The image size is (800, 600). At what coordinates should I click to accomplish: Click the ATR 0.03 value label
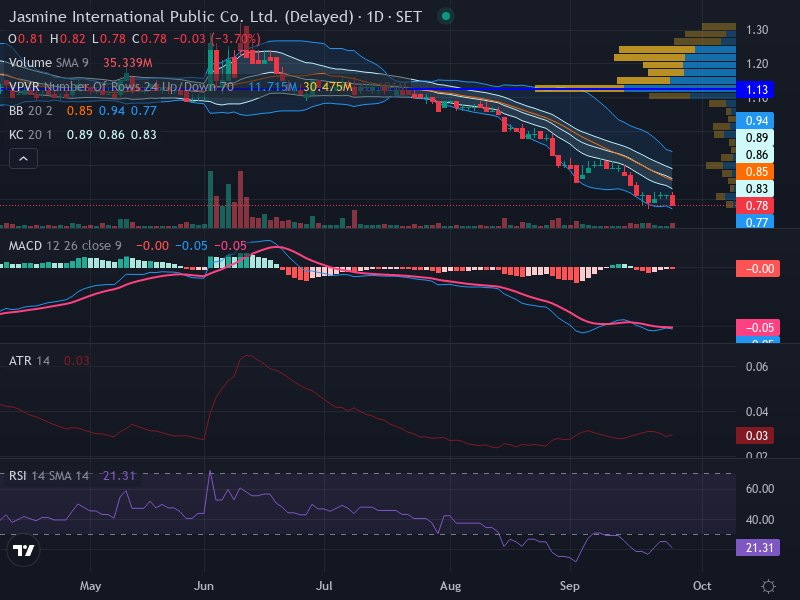[756, 436]
